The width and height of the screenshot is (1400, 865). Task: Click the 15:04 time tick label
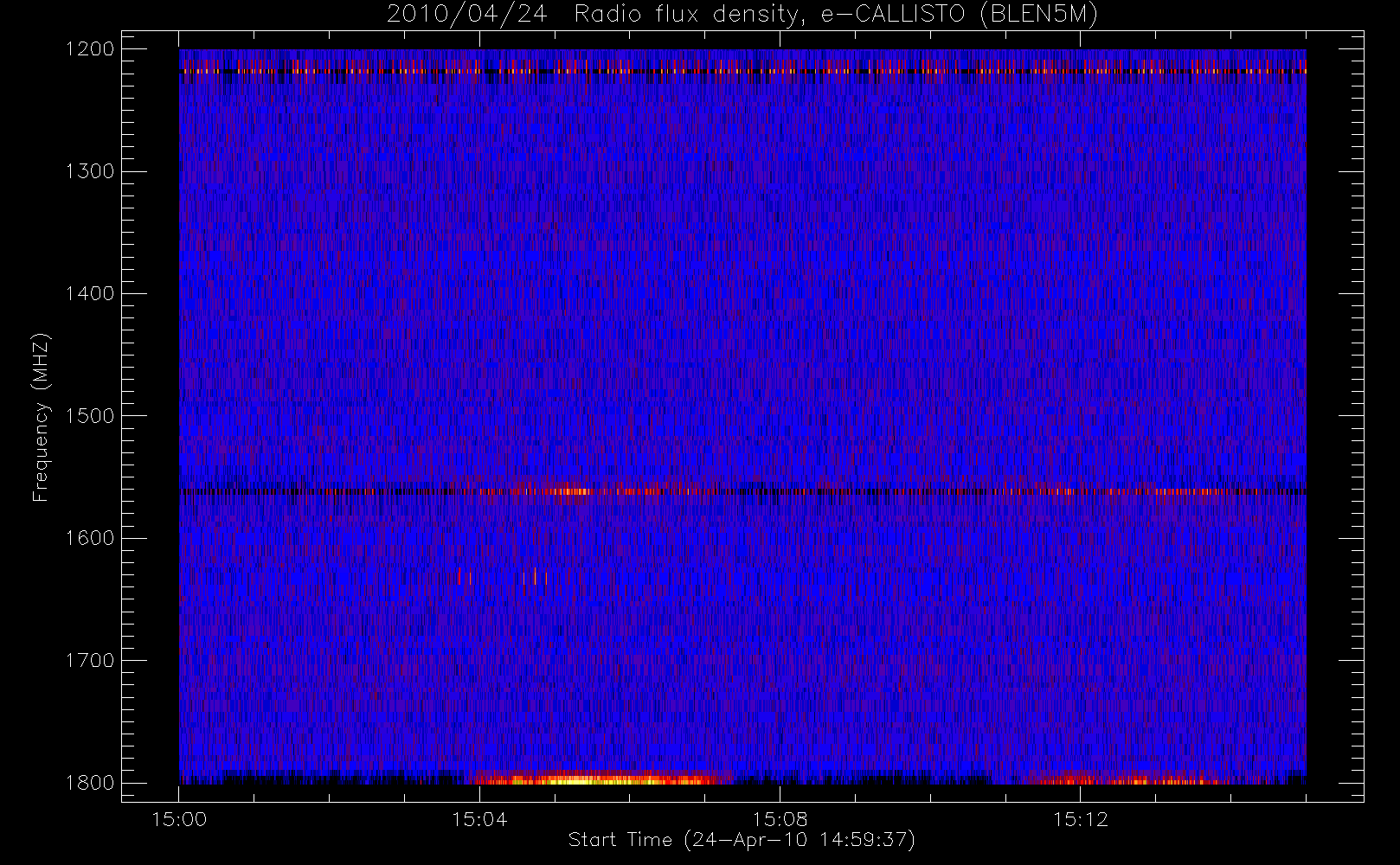coord(479,819)
